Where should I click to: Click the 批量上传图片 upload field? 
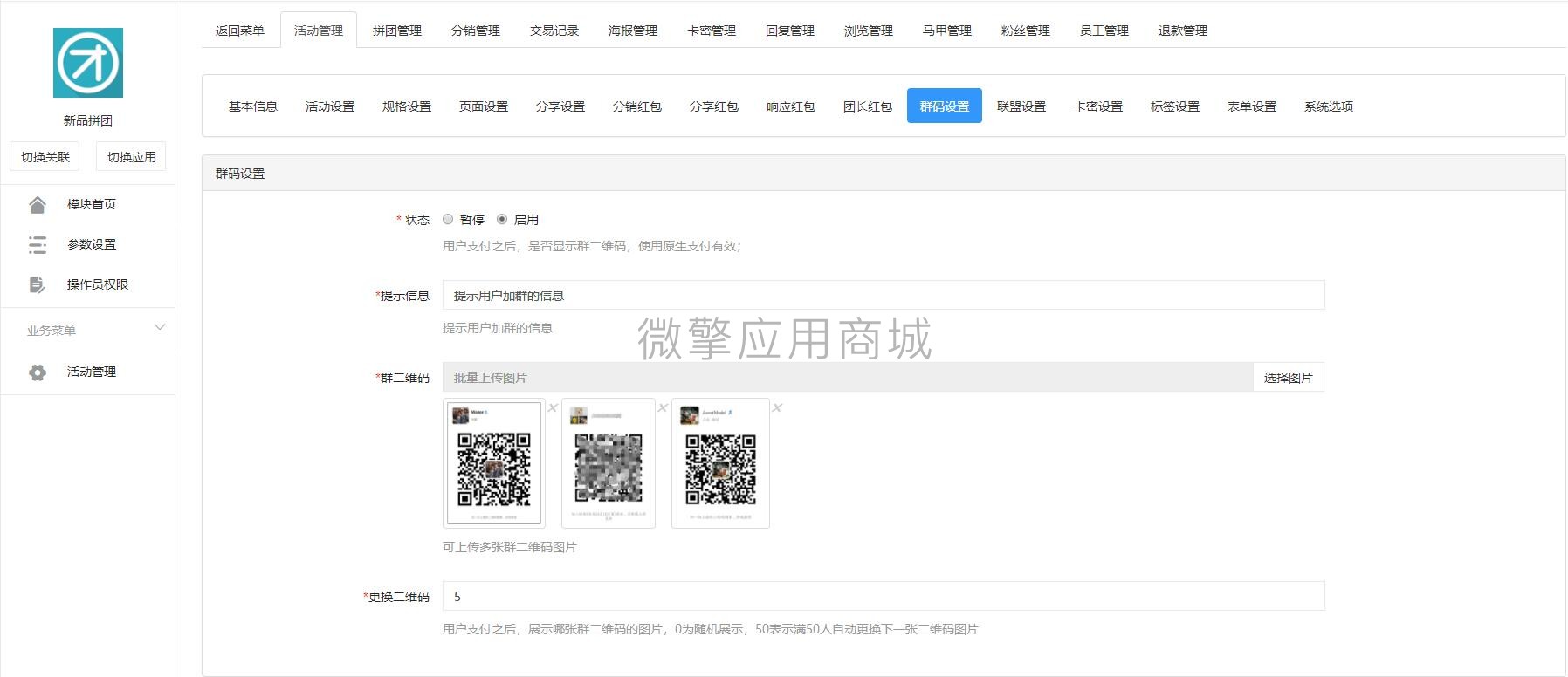pyautogui.click(x=848, y=378)
